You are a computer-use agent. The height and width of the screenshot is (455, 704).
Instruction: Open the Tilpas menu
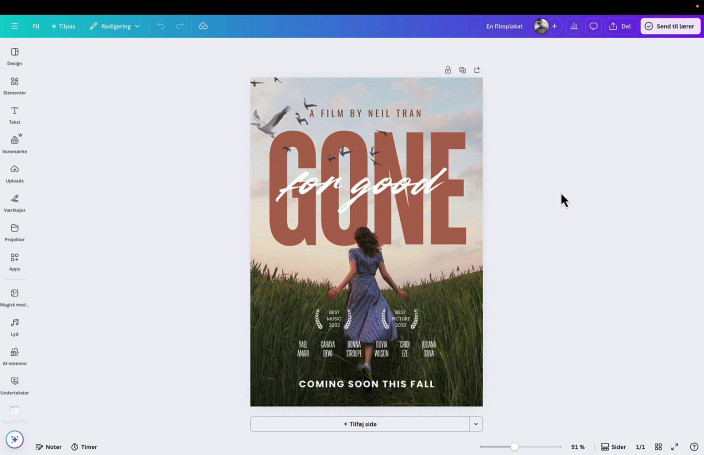(x=63, y=26)
